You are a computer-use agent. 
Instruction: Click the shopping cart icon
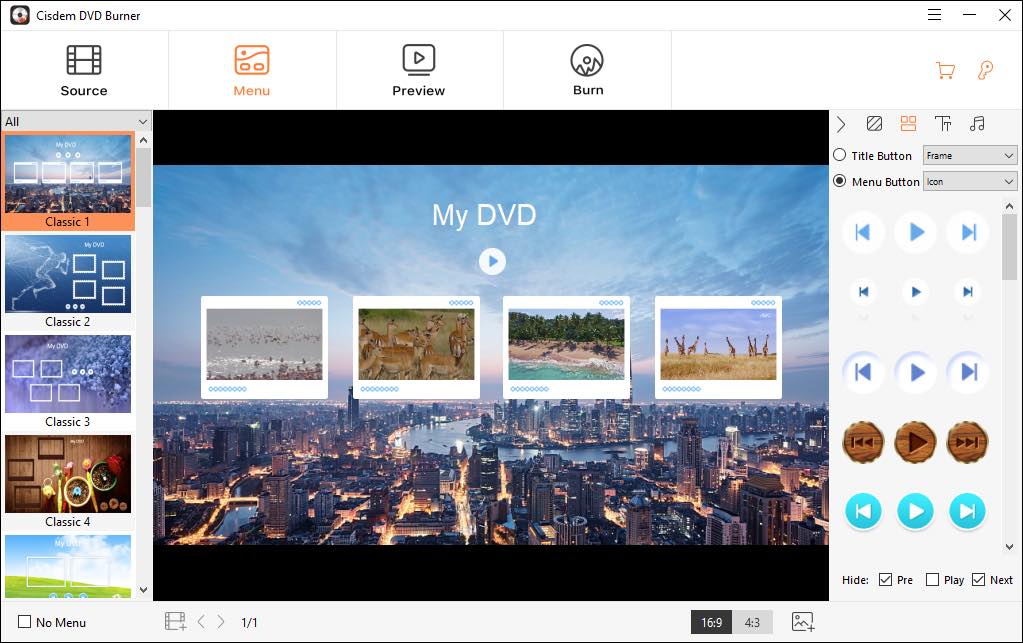pyautogui.click(x=943, y=70)
